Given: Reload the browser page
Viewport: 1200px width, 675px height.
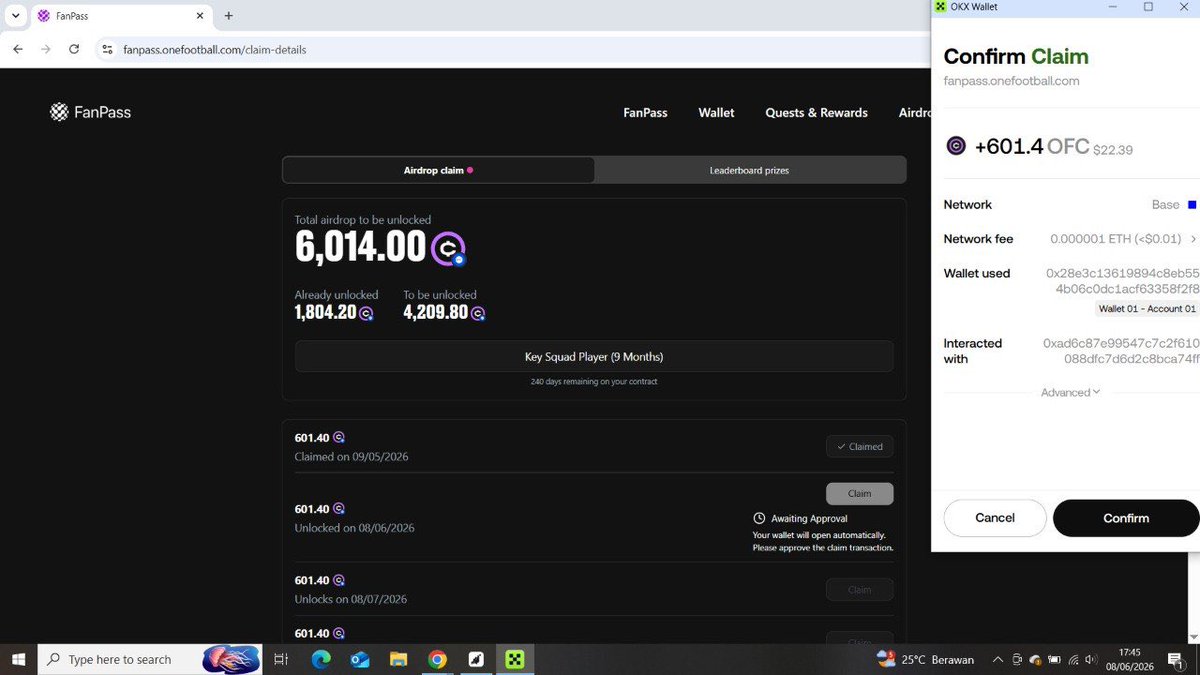Looking at the screenshot, I should 74,49.
